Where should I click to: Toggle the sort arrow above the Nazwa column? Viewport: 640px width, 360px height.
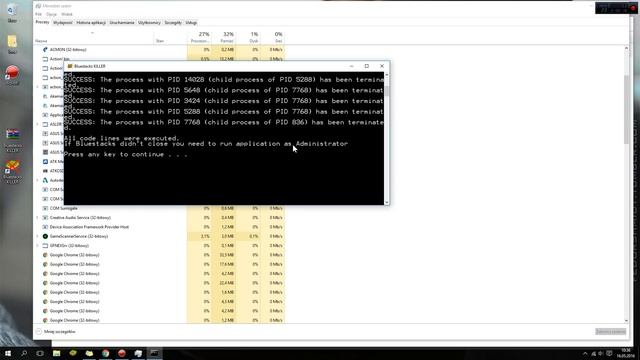tap(92, 33)
